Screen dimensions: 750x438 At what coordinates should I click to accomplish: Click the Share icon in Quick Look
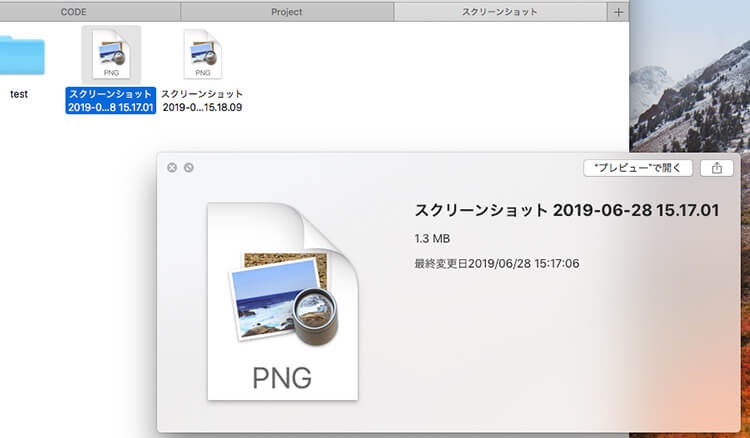(716, 168)
